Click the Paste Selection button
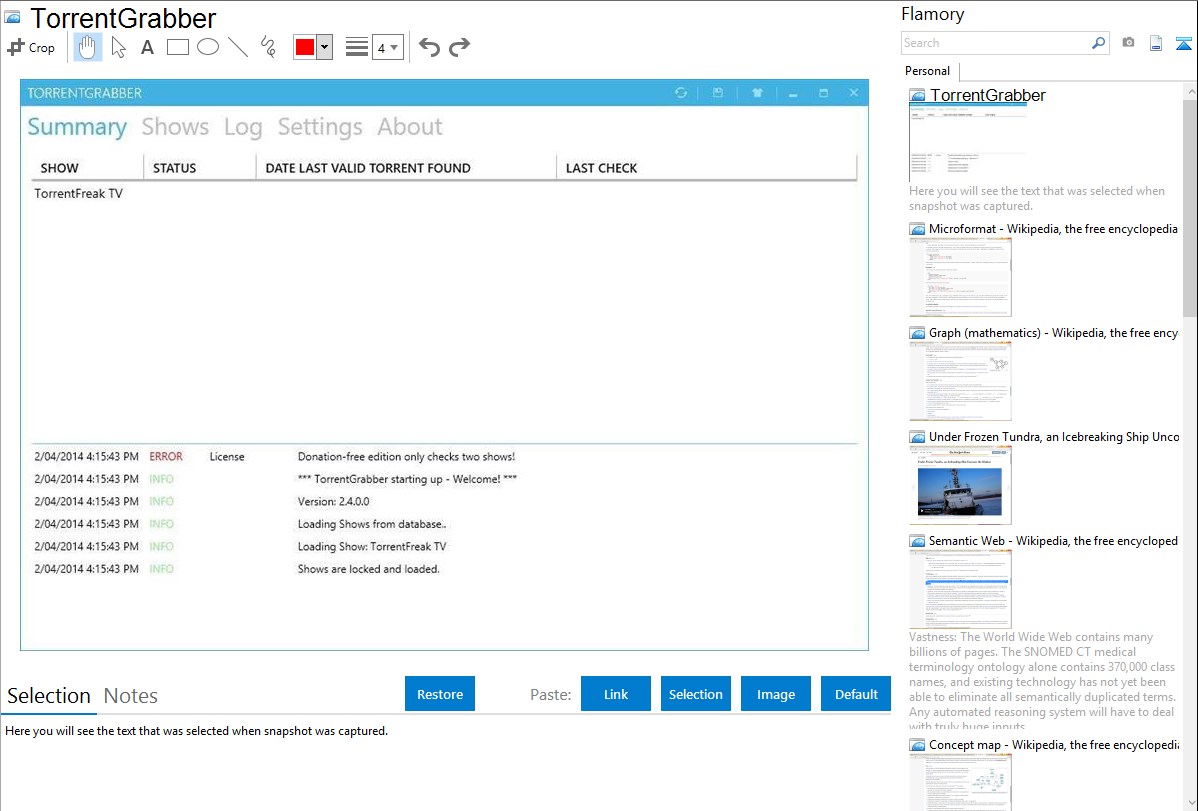This screenshot has width=1198, height=811. 695,694
